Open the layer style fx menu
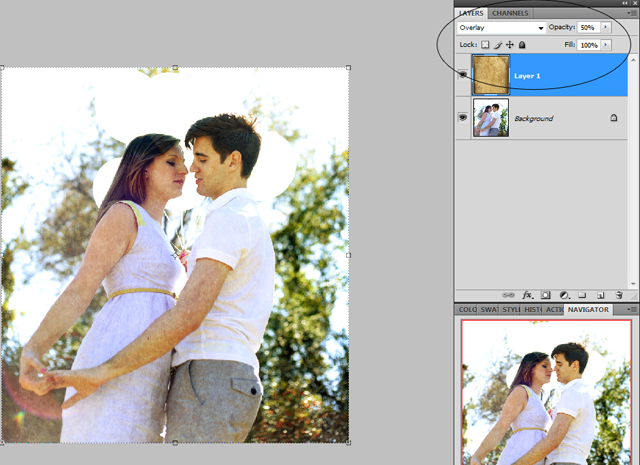 pos(527,295)
